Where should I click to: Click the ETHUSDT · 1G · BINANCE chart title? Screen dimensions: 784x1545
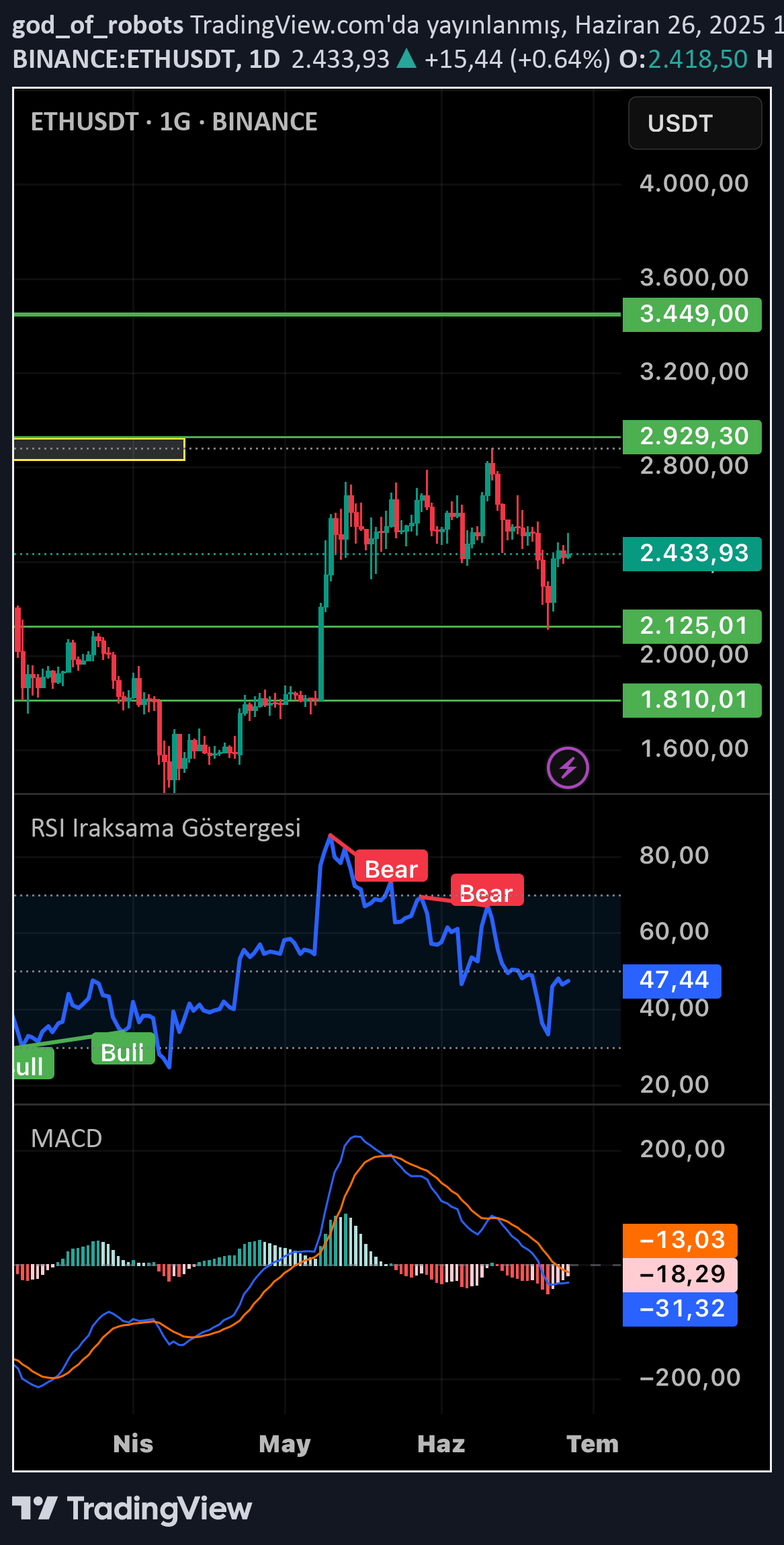pos(174,122)
